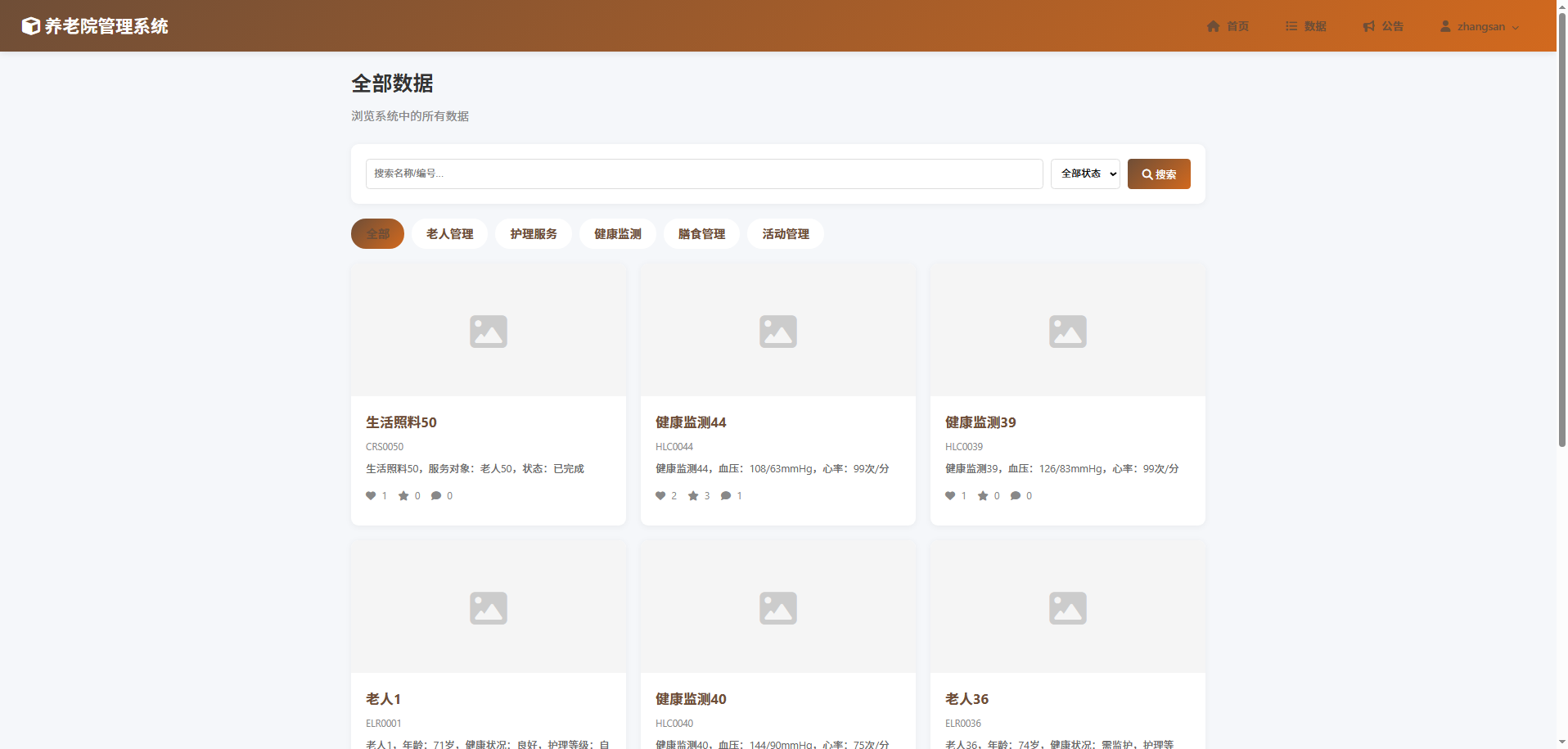Open the 健康监测39 card title

980,422
